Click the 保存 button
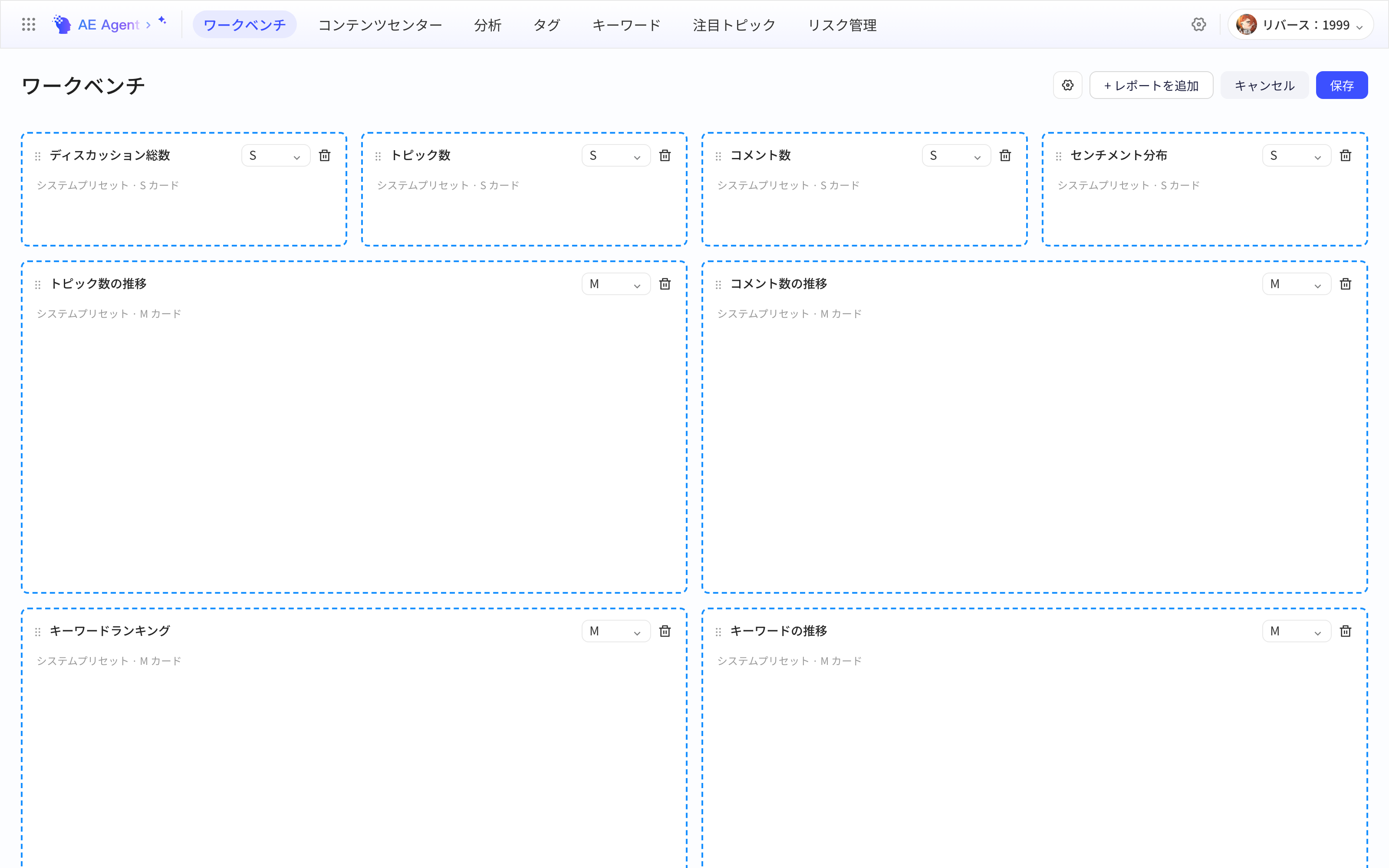Image resolution: width=1389 pixels, height=868 pixels. pyautogui.click(x=1342, y=85)
